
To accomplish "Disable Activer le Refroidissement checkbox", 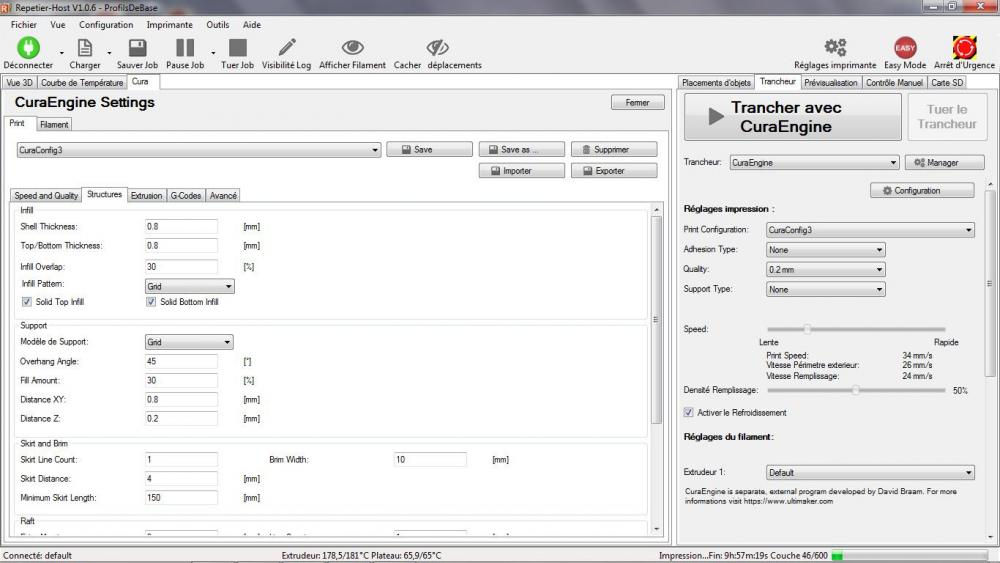I will (689, 413).
